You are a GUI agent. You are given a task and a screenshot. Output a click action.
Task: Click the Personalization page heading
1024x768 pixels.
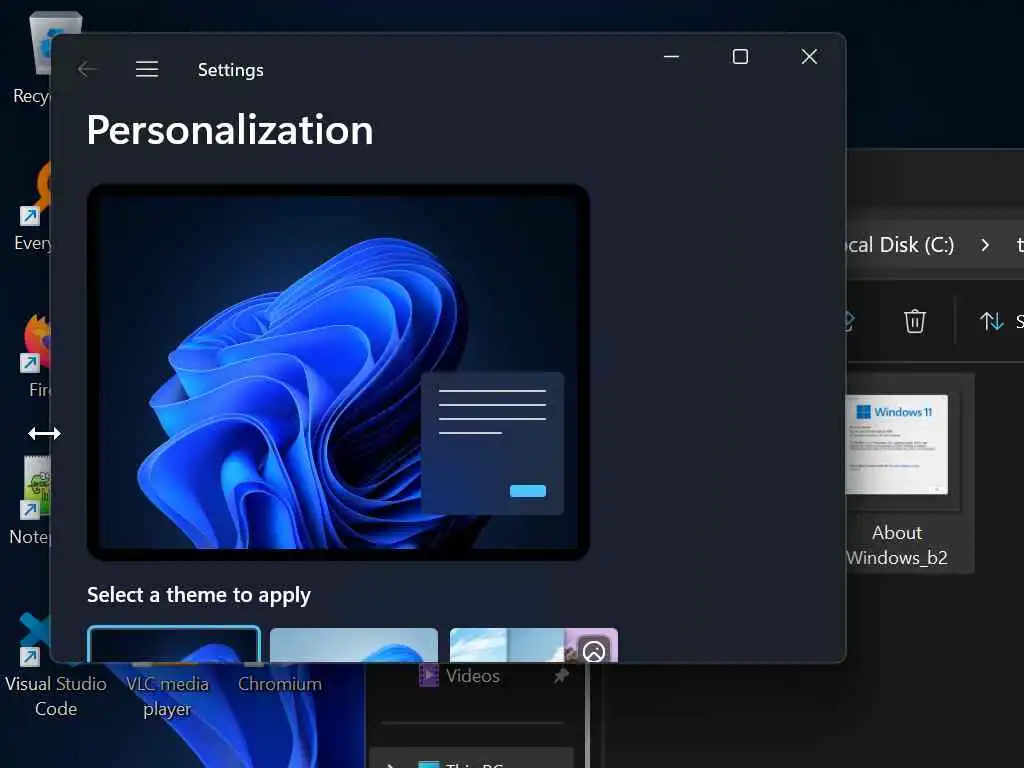(x=230, y=130)
